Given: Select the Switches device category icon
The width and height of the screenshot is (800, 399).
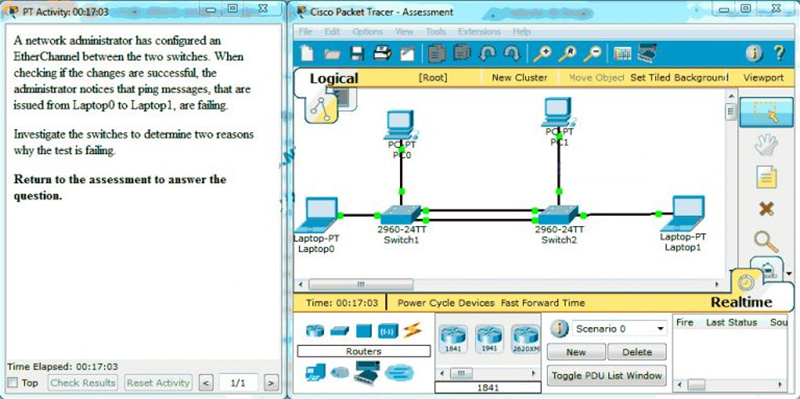Looking at the screenshot, I should point(339,332).
